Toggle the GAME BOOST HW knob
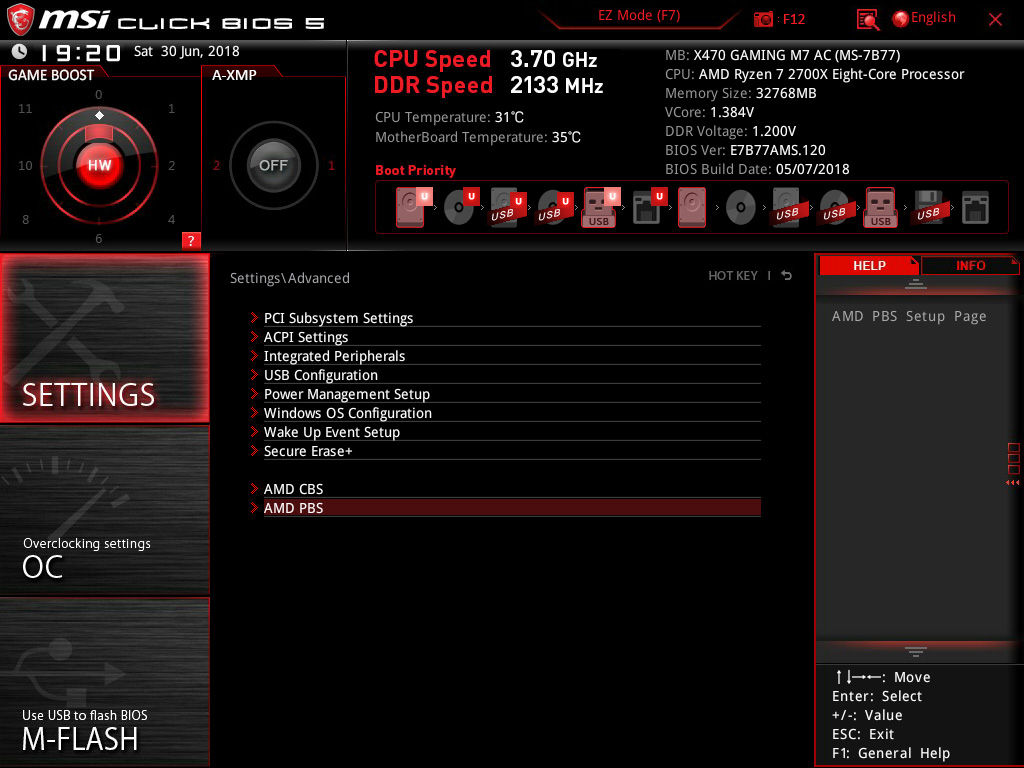Screen dimensions: 1024x768 (x=99, y=165)
